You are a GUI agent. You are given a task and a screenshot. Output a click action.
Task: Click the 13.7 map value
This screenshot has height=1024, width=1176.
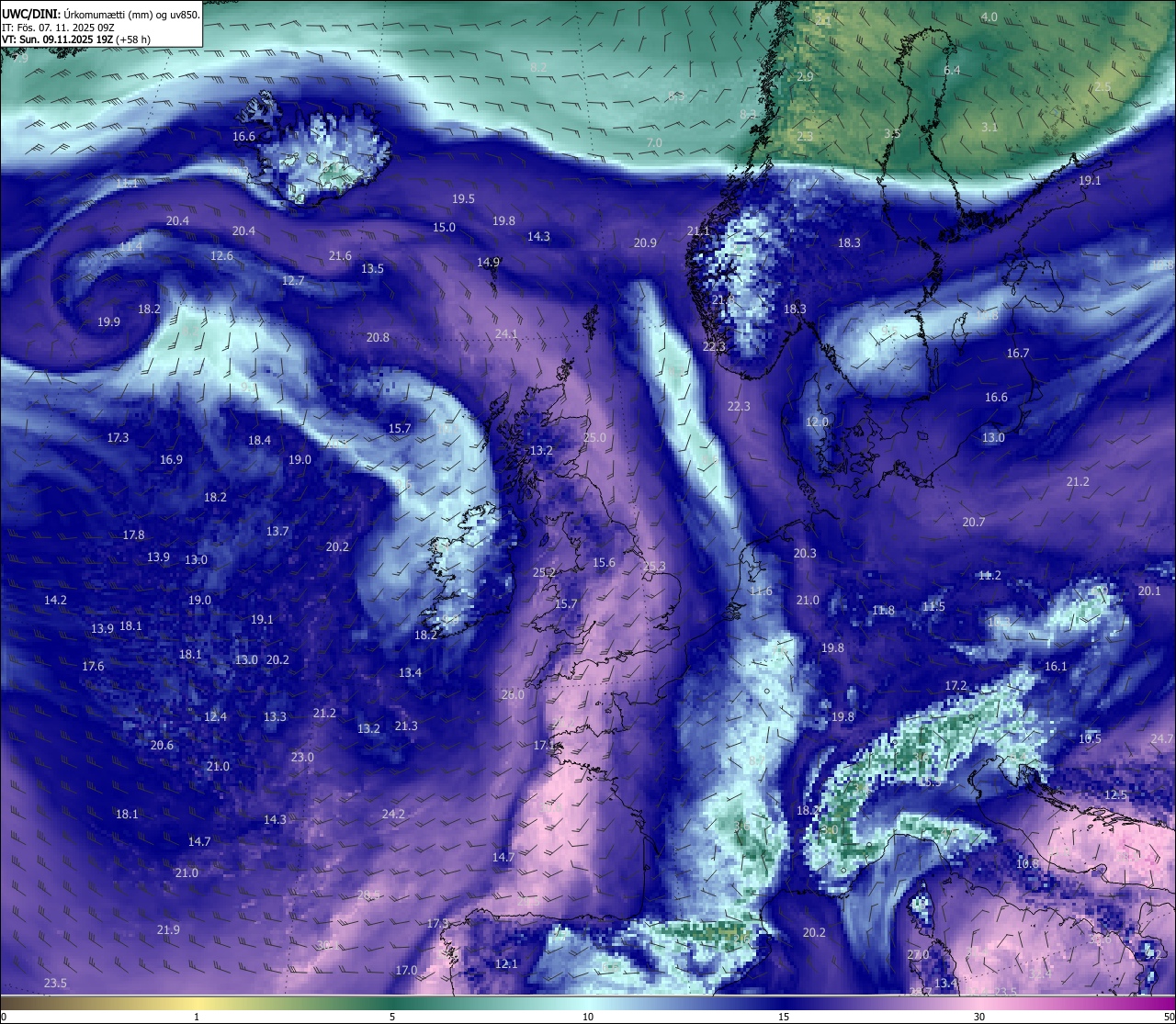(x=277, y=531)
